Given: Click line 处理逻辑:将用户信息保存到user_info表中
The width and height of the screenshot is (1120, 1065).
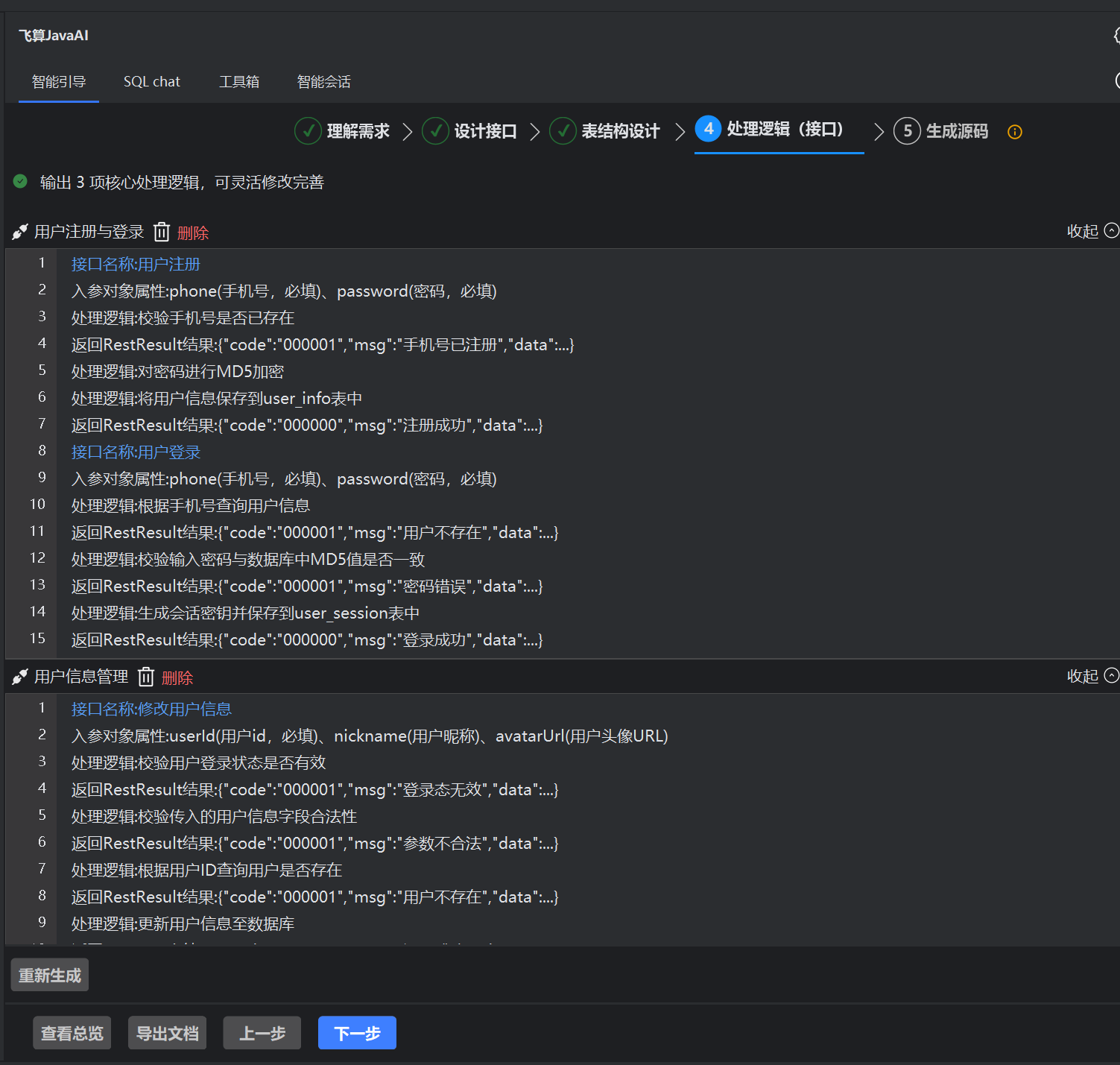Looking at the screenshot, I should (x=217, y=398).
